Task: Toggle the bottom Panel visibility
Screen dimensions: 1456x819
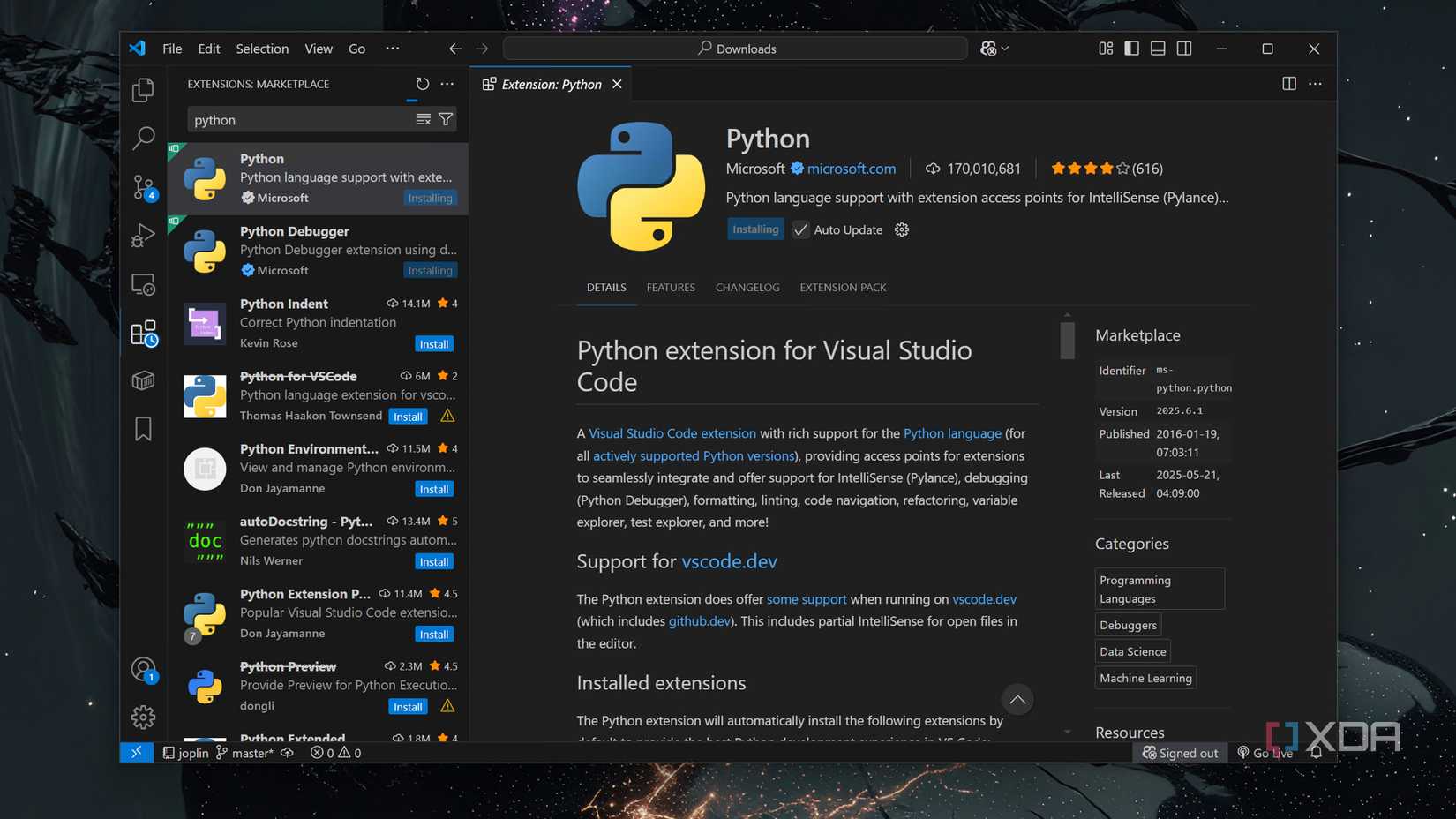Action: point(1158,49)
